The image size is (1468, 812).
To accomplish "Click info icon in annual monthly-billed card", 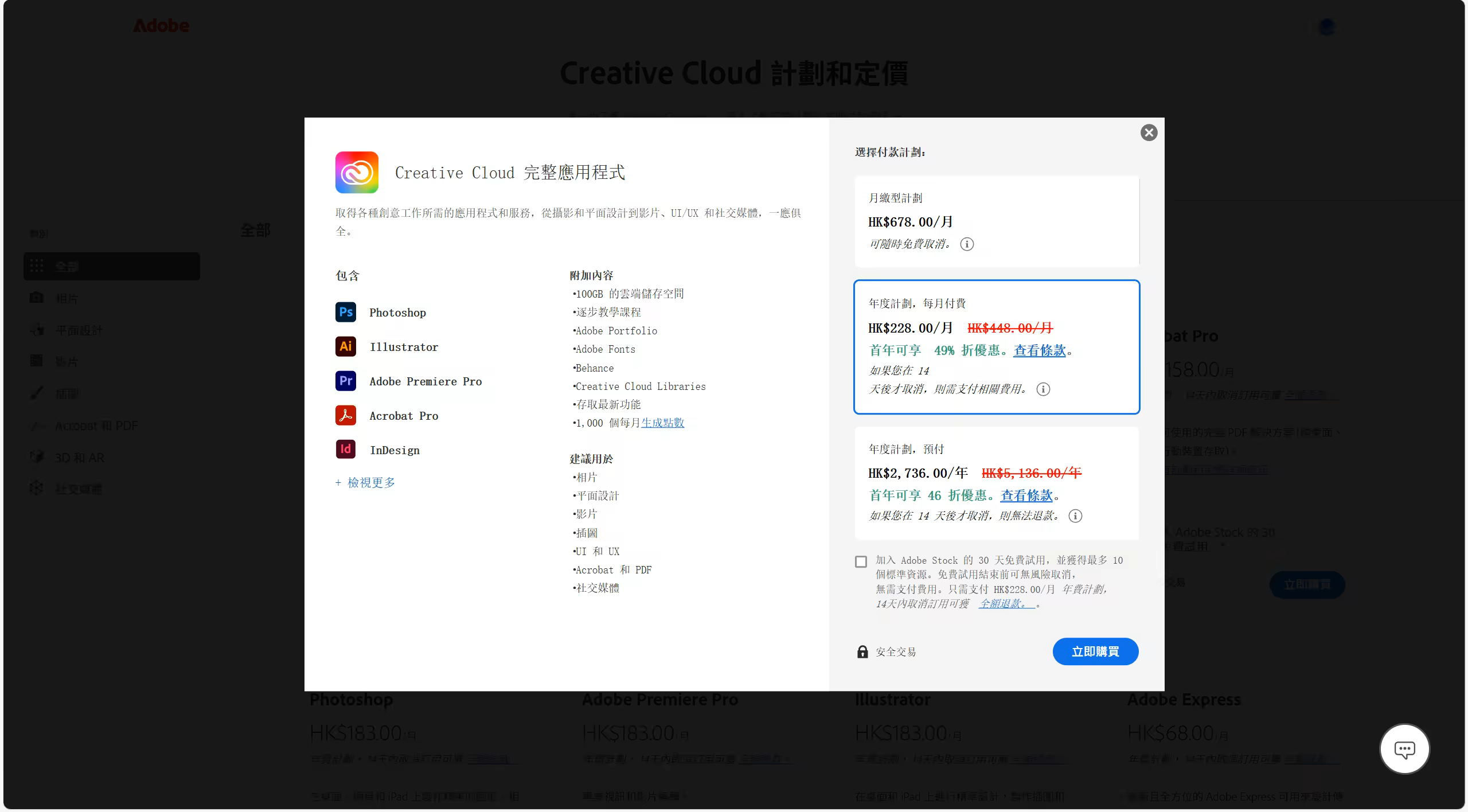I will 1043,389.
